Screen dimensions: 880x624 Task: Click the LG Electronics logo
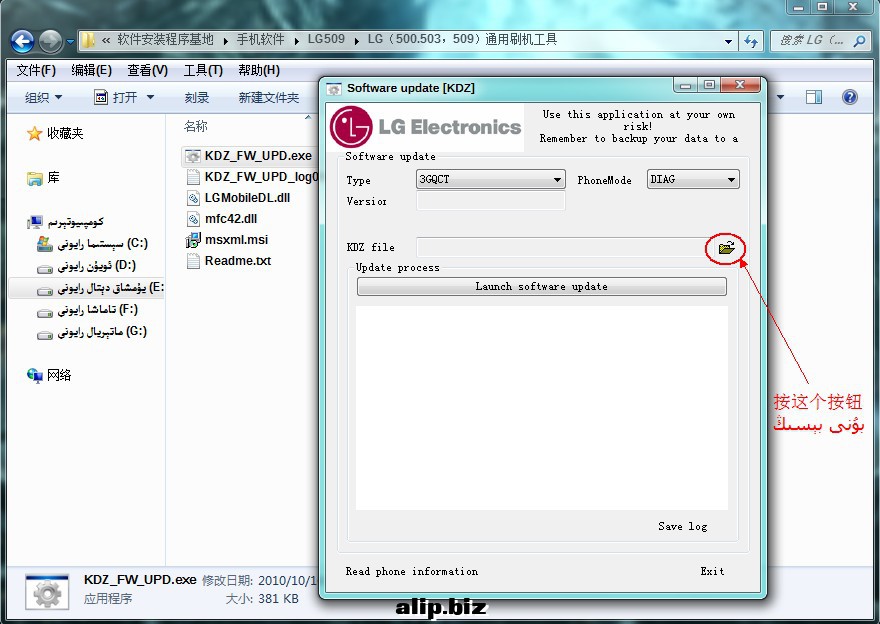pos(425,127)
